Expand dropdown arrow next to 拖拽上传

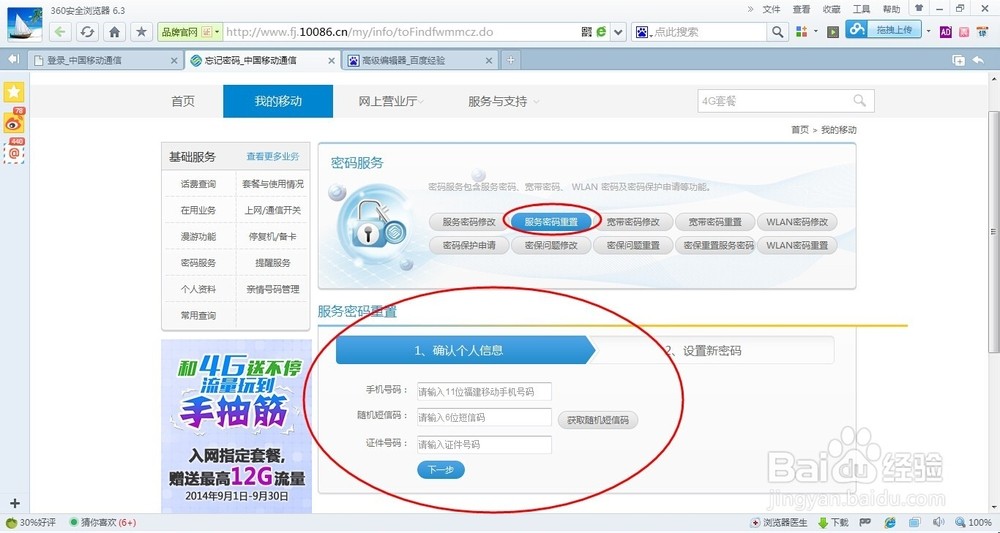click(x=929, y=31)
